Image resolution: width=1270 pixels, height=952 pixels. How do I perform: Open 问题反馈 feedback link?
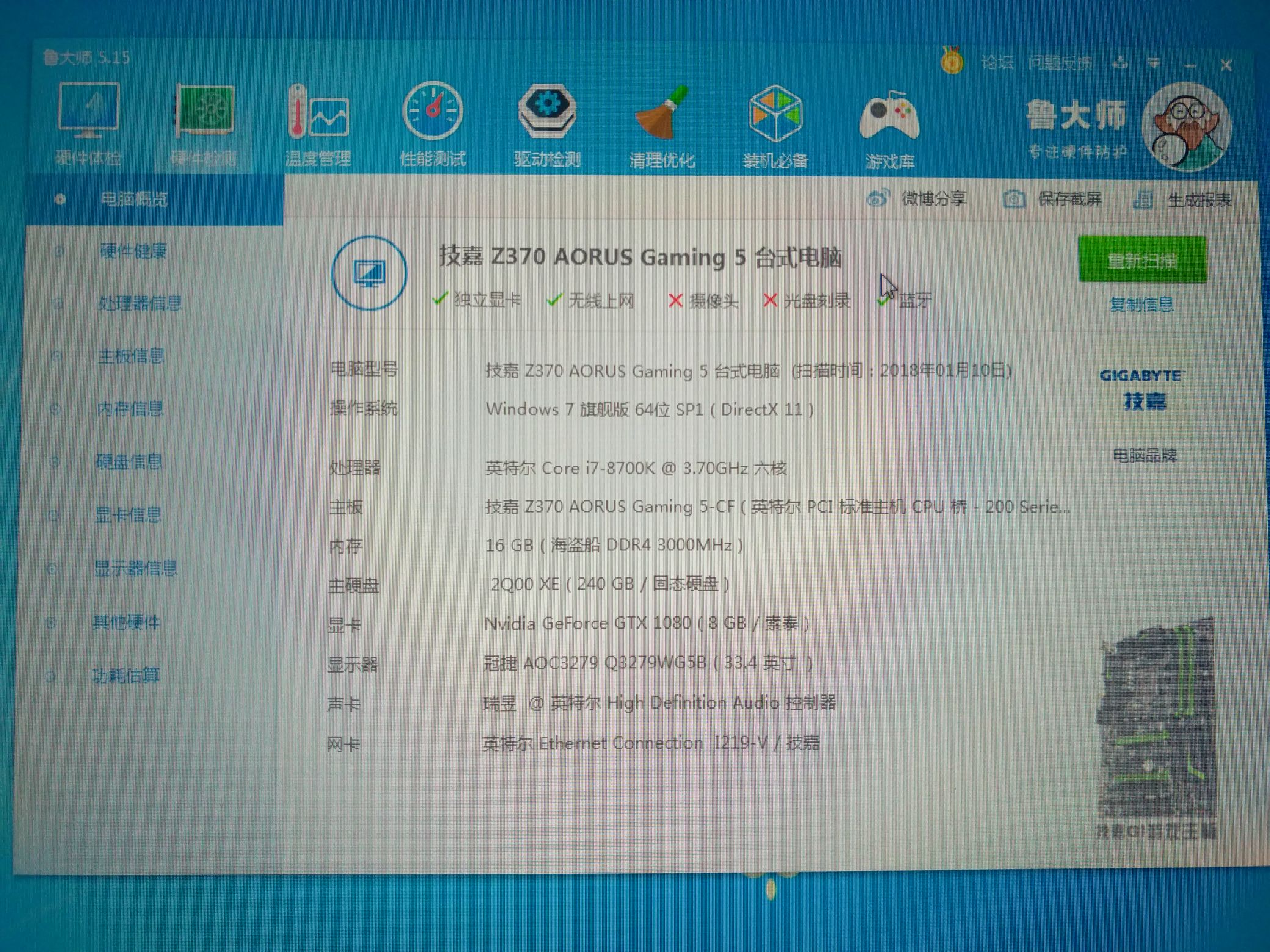point(1061,63)
